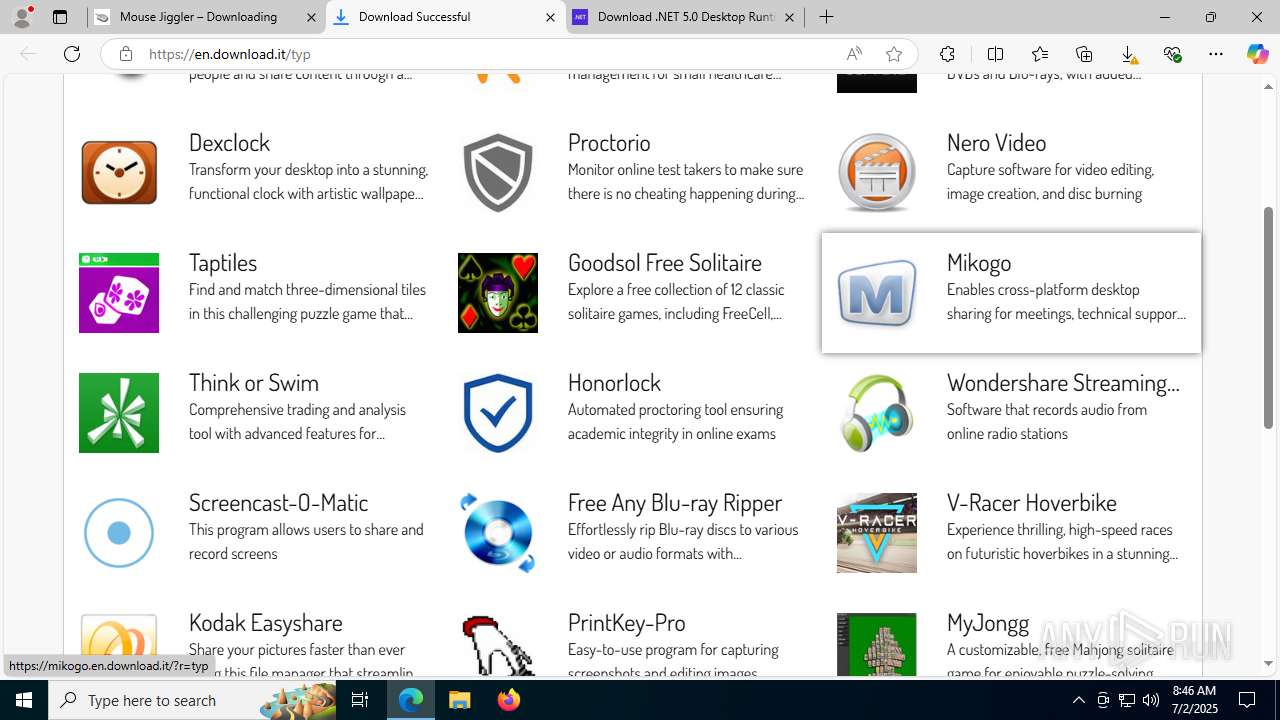The height and width of the screenshot is (720, 1280).
Task: Open Browser essentials
Action: 1172,54
